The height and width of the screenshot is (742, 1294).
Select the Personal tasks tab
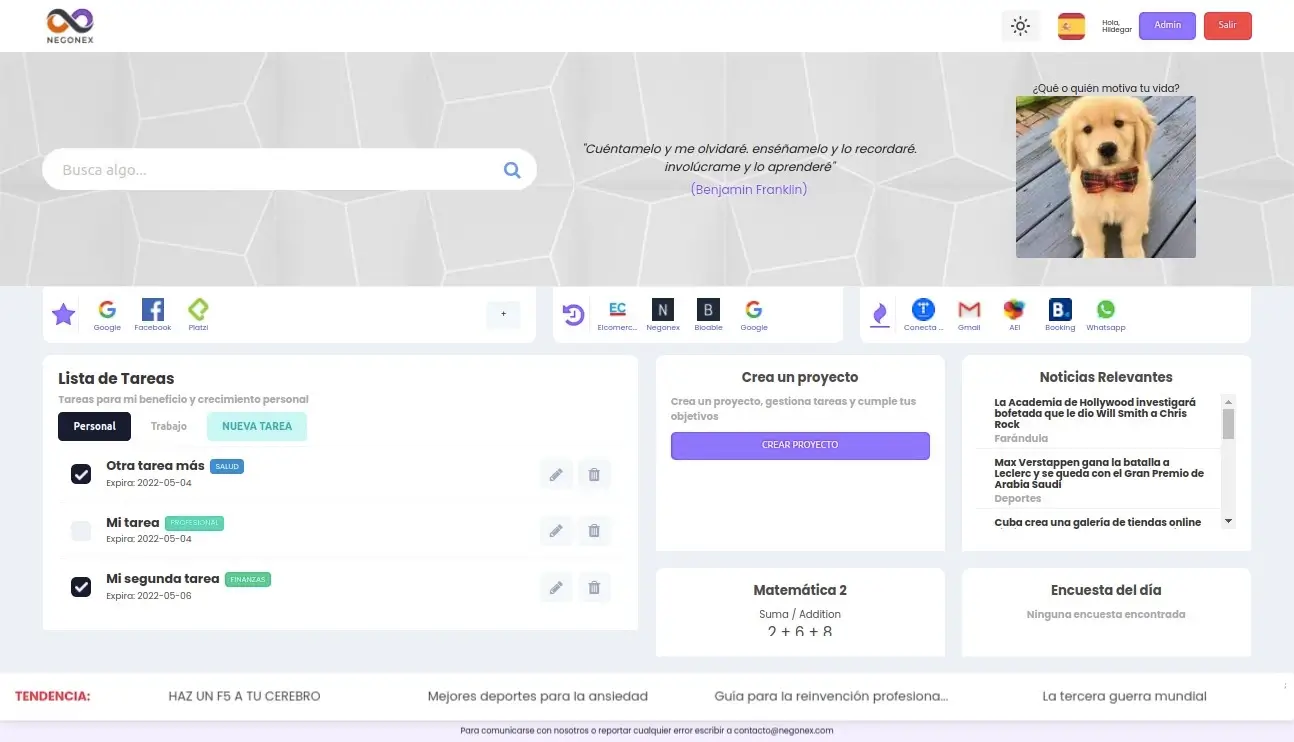click(x=95, y=426)
